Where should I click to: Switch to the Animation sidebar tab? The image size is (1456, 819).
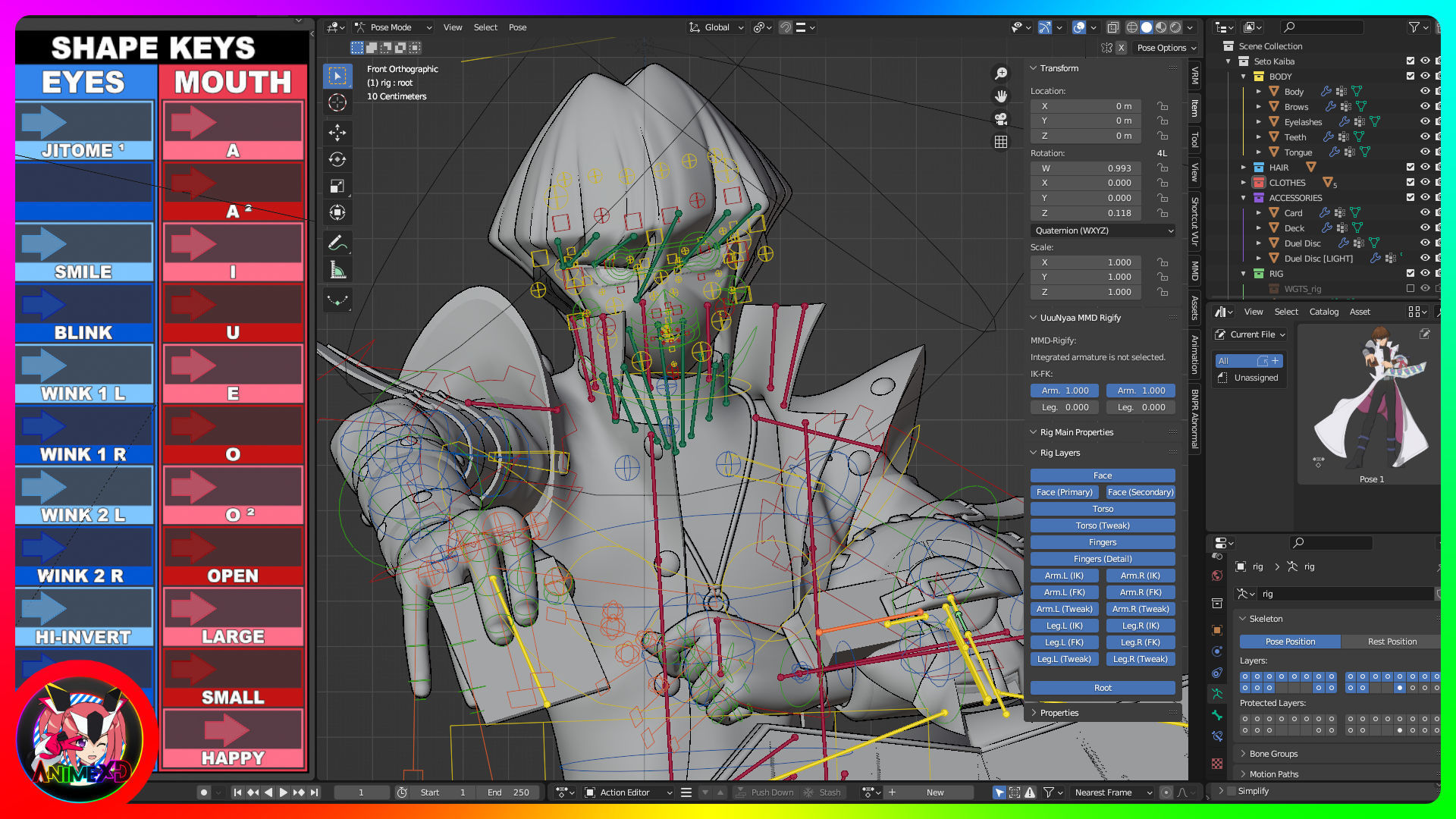pos(1194,354)
